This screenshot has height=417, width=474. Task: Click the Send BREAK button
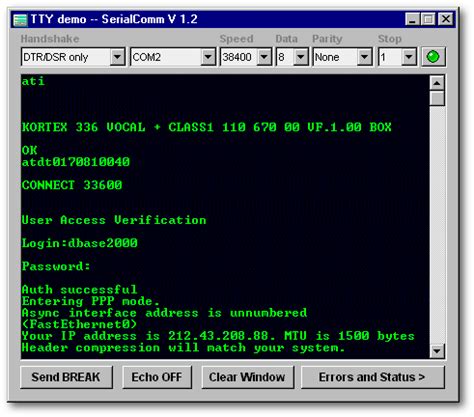click(x=66, y=377)
